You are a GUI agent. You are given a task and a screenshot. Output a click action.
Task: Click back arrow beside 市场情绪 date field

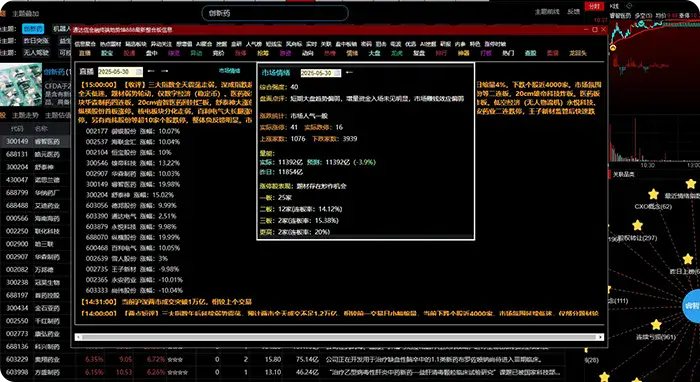point(350,72)
